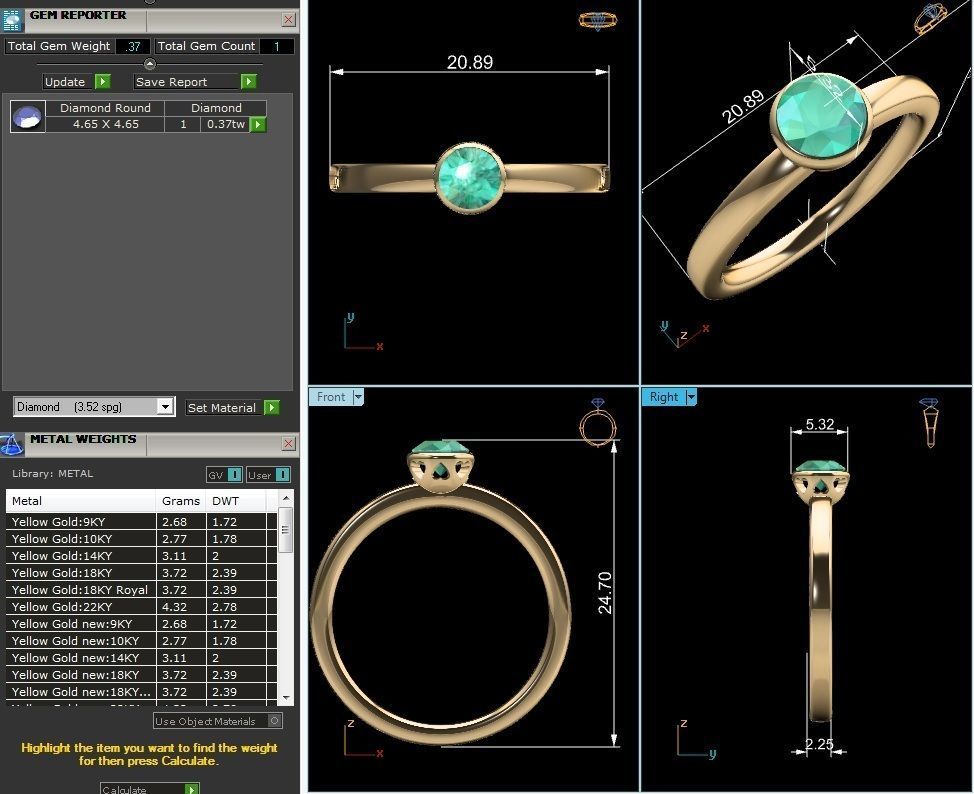Sort by the Metal column header
This screenshot has height=794, width=974.
pyautogui.click(x=81, y=501)
